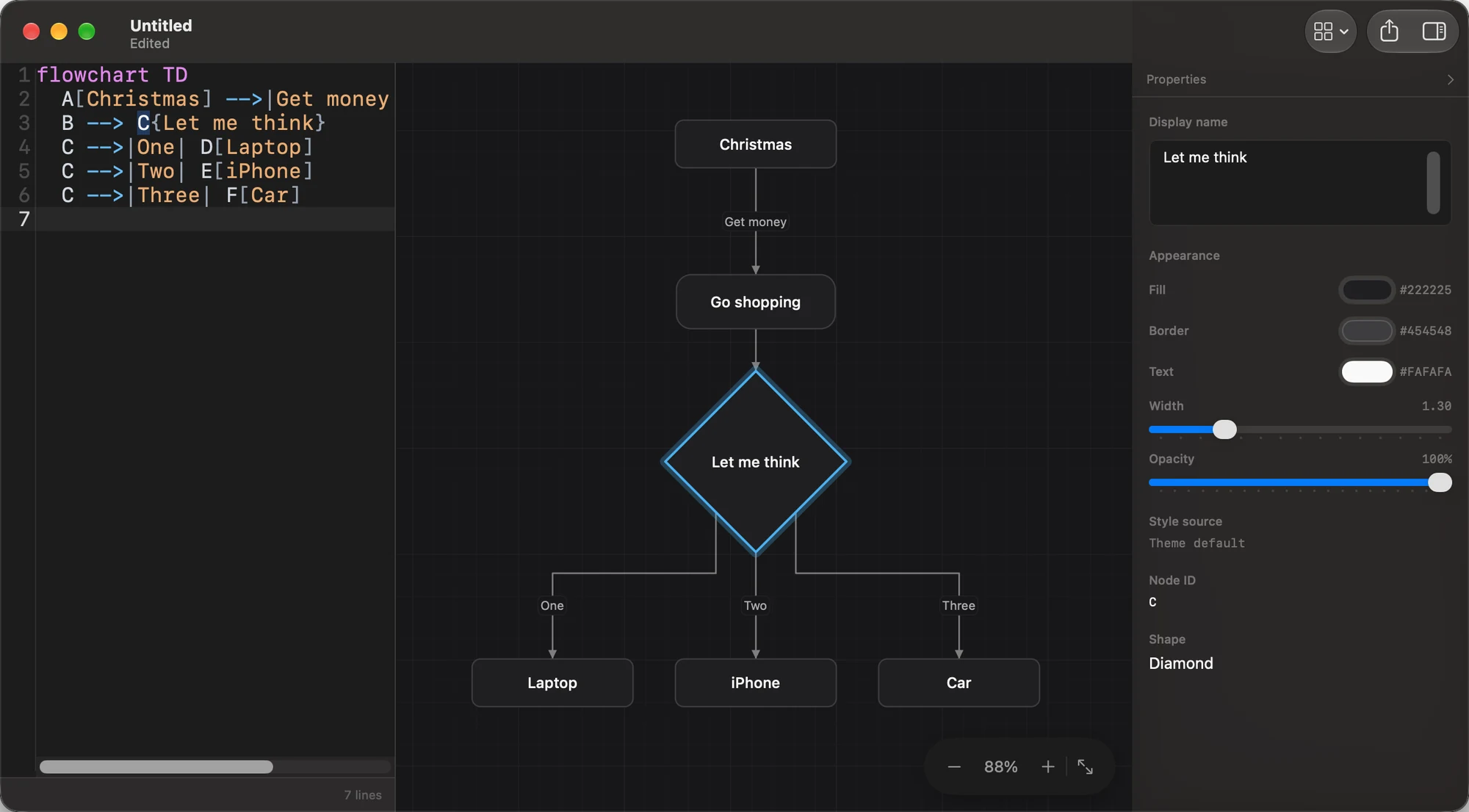
Task: Click the '7 lines' status text
Action: 363,795
